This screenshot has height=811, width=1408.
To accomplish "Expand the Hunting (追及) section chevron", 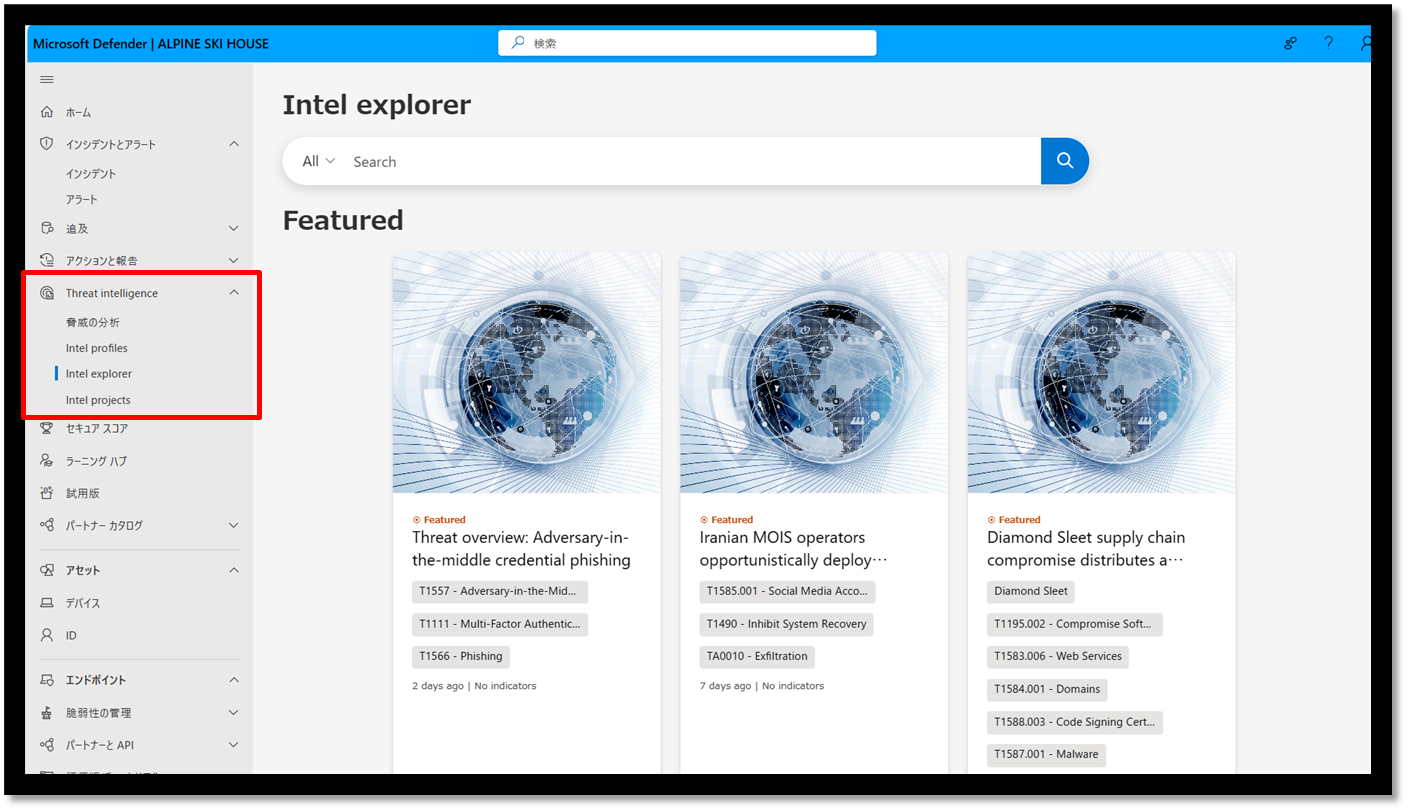I will point(234,228).
